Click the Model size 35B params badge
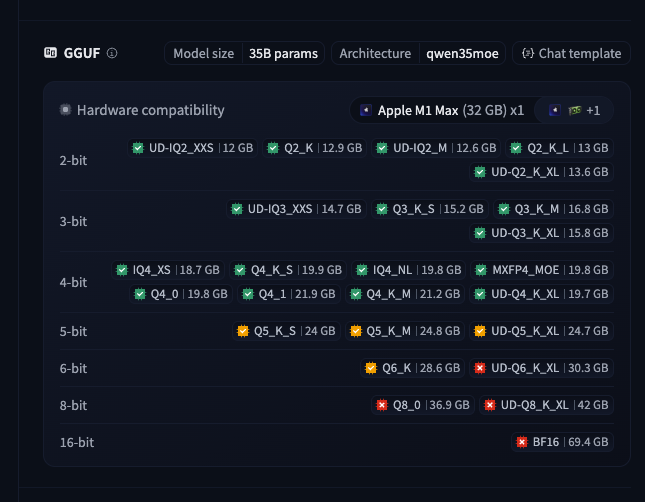The image size is (645, 502). click(245, 53)
